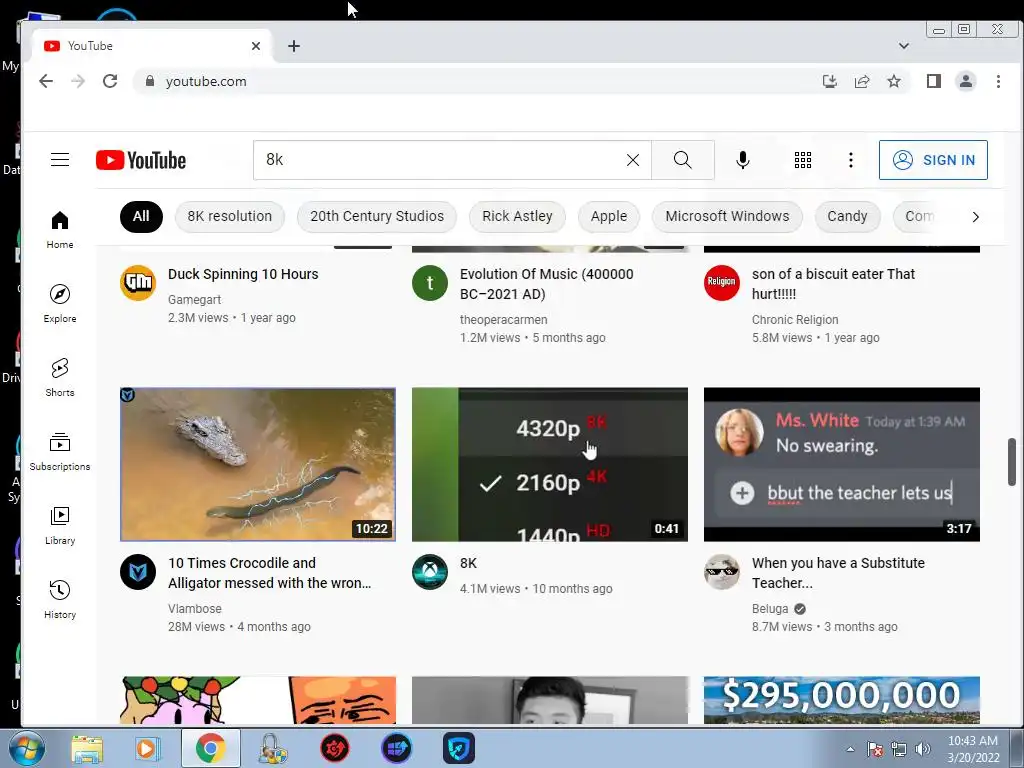Open Subscriptions in the sidebar

click(59, 451)
